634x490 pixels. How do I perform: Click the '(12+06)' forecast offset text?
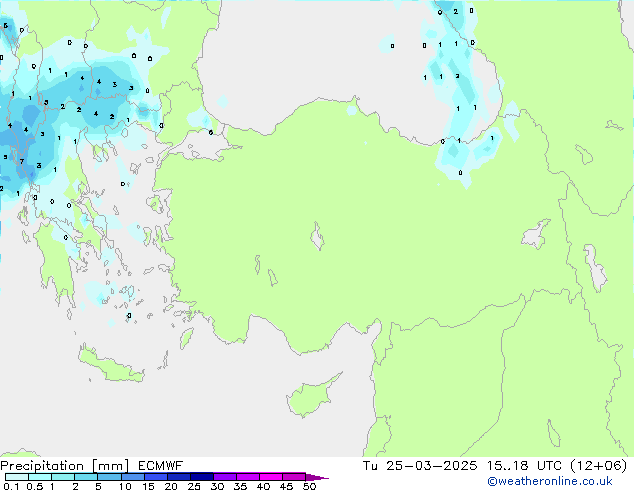(598, 466)
